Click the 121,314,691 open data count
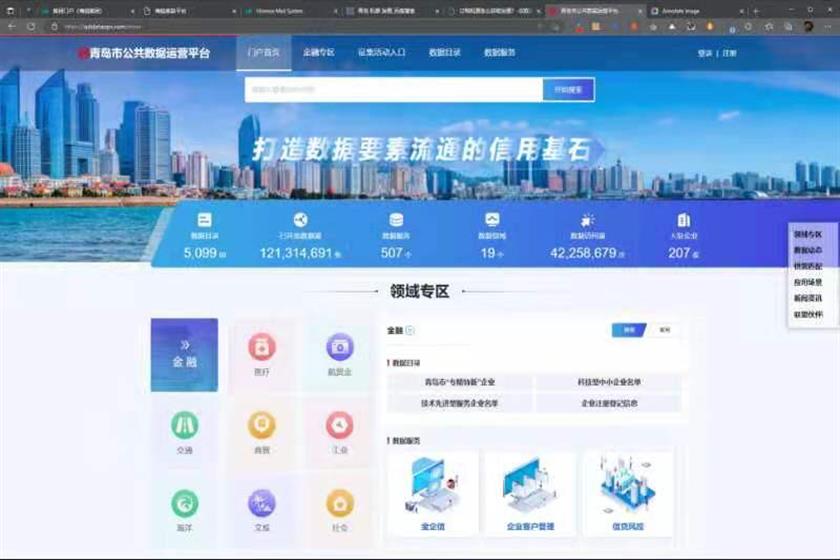The width and height of the screenshot is (840, 560). pos(296,253)
